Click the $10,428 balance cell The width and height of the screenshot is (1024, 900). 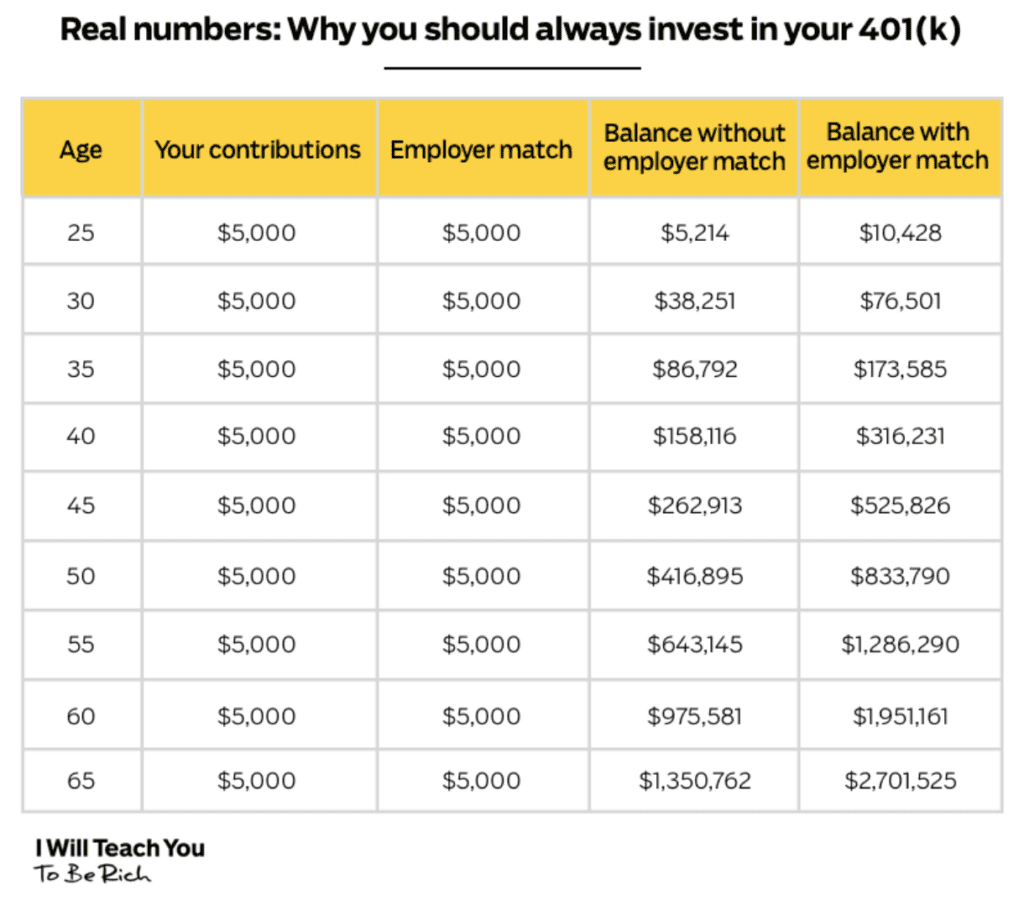click(x=900, y=233)
